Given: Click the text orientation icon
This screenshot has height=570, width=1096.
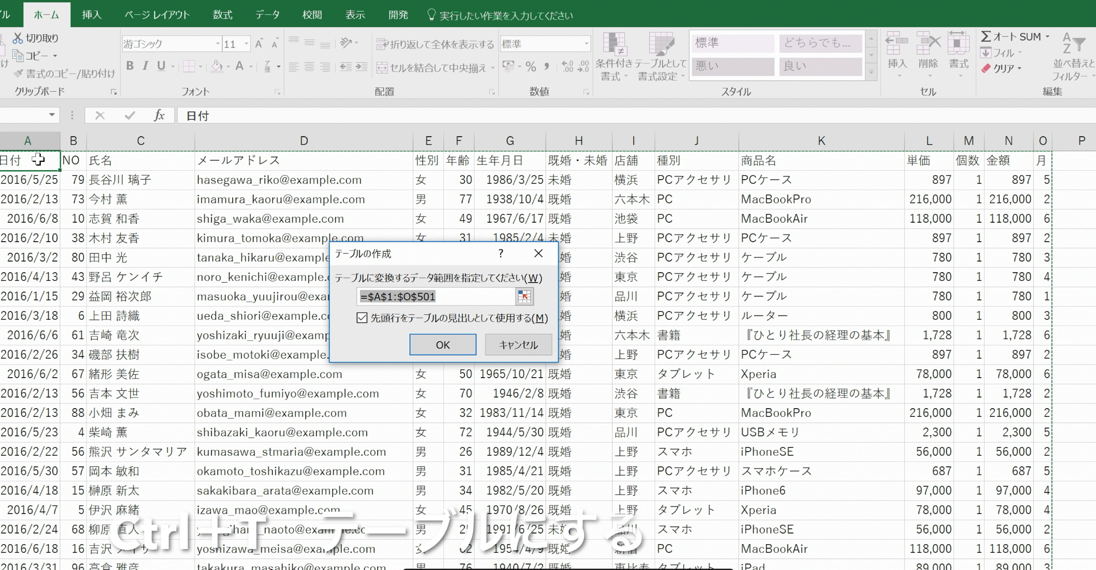Looking at the screenshot, I should pos(345,43).
